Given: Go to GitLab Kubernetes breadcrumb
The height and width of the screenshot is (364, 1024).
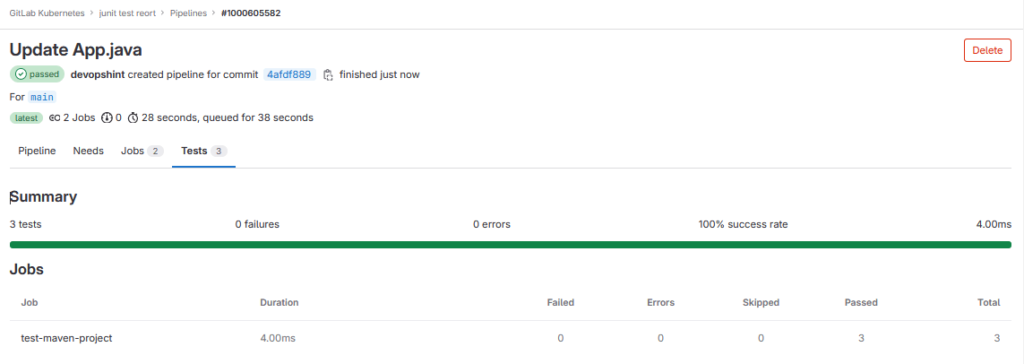Looking at the screenshot, I should [x=46, y=12].
